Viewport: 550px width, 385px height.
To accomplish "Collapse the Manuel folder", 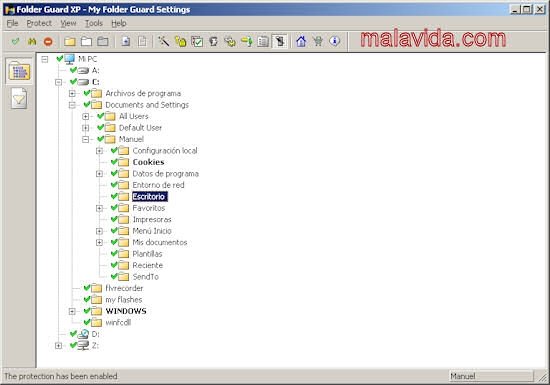I will (86, 139).
